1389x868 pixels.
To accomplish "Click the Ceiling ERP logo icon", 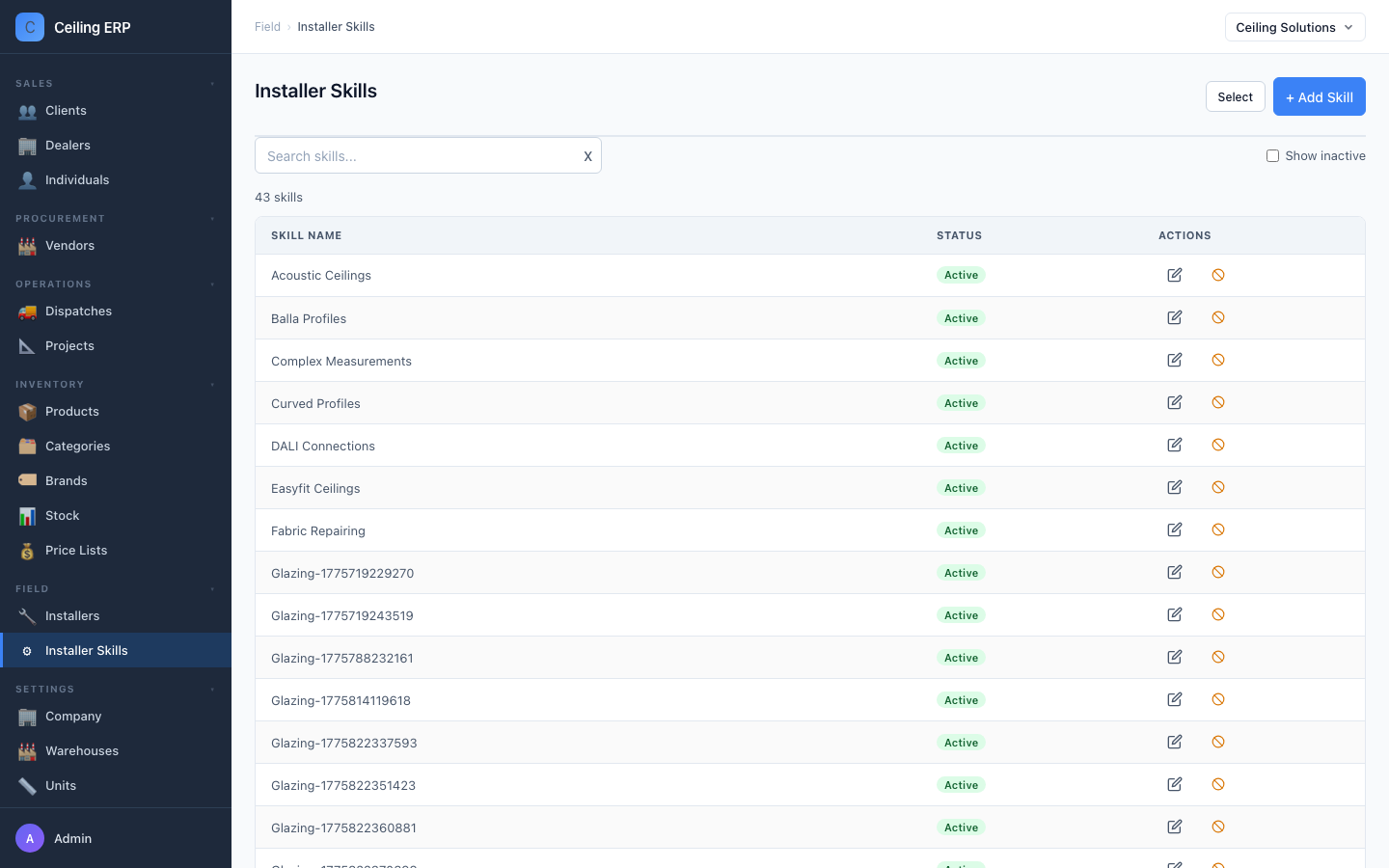I will click(x=30, y=27).
